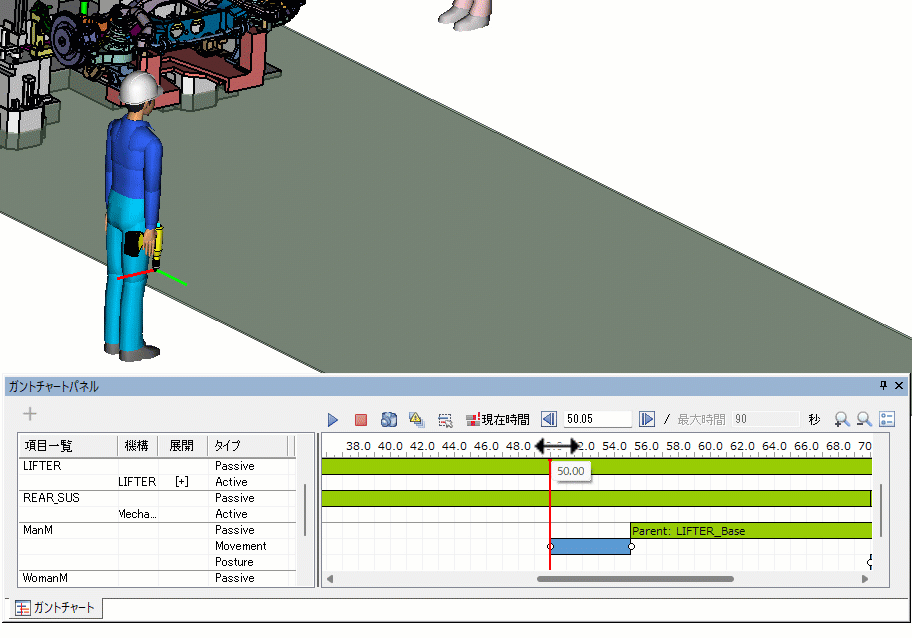Screen dimensions: 912x638
Task: Step back with the previous-frame arrow
Action: (x=549, y=420)
